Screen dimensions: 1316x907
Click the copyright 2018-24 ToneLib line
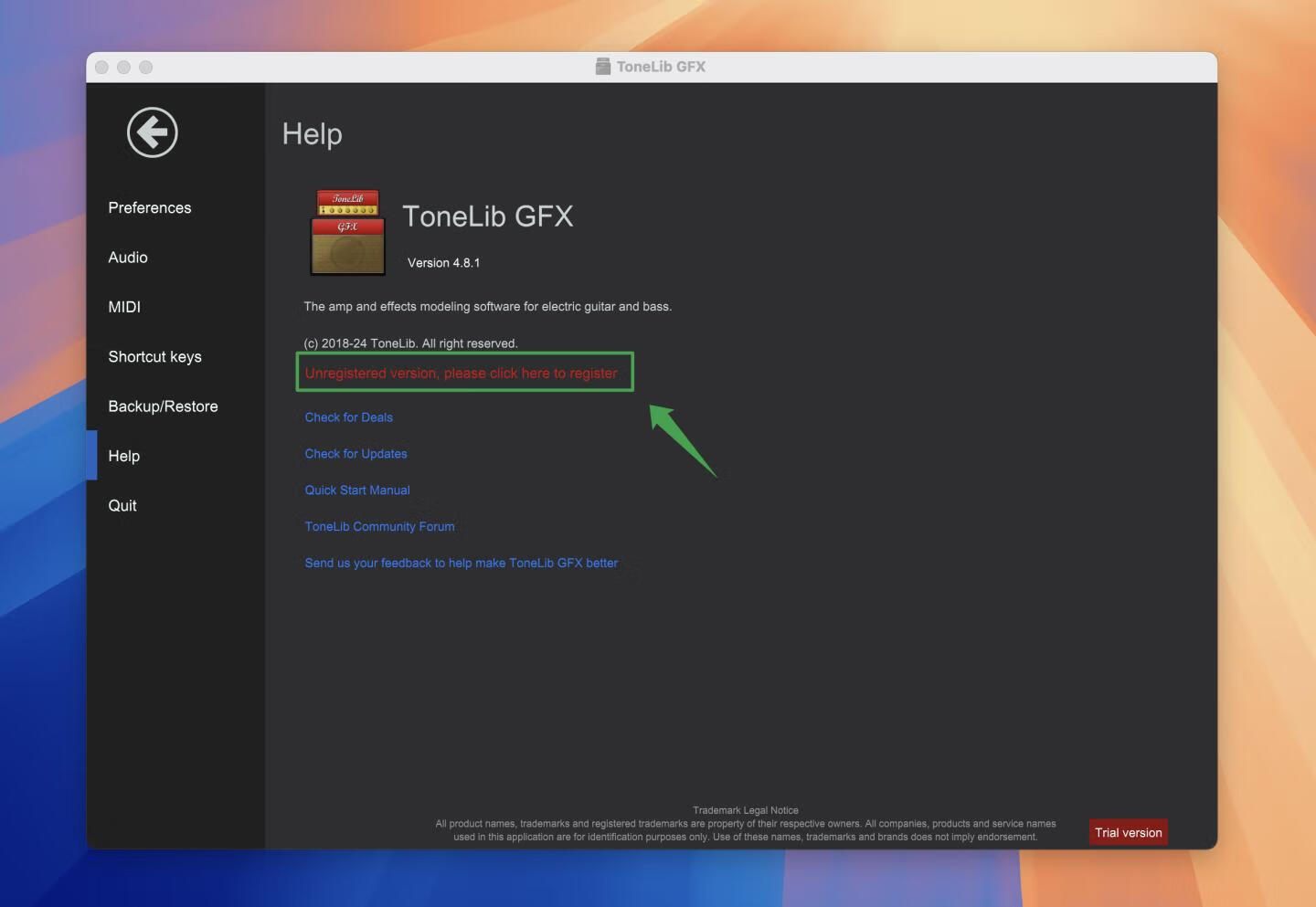(410, 343)
